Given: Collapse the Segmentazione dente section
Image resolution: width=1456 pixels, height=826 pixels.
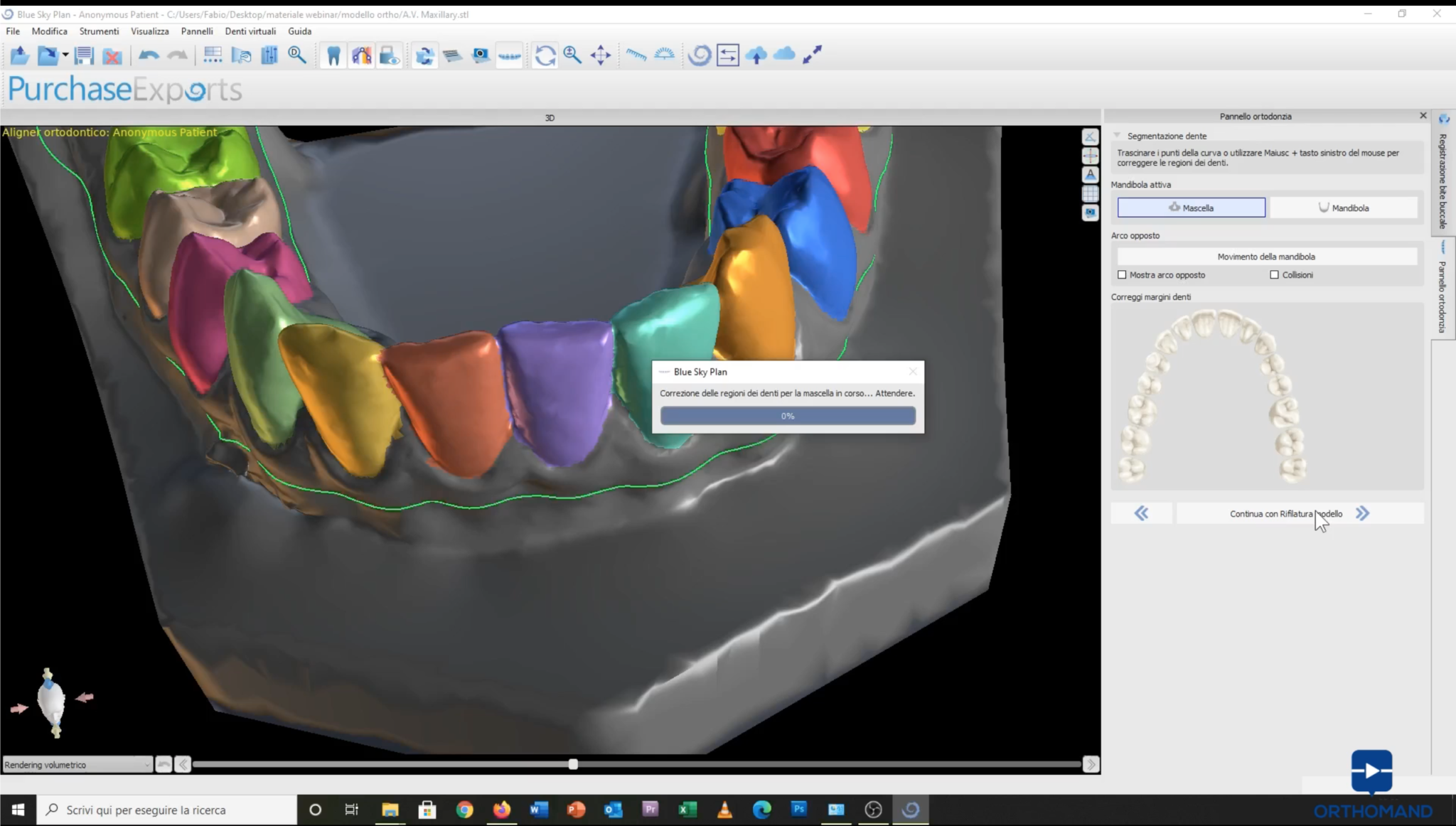Looking at the screenshot, I should coord(1118,135).
